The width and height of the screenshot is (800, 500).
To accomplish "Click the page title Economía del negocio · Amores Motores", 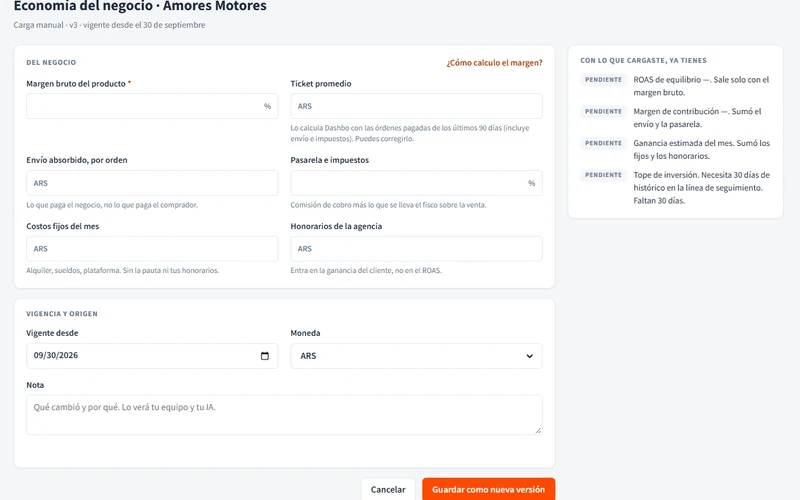I will pos(140,6).
